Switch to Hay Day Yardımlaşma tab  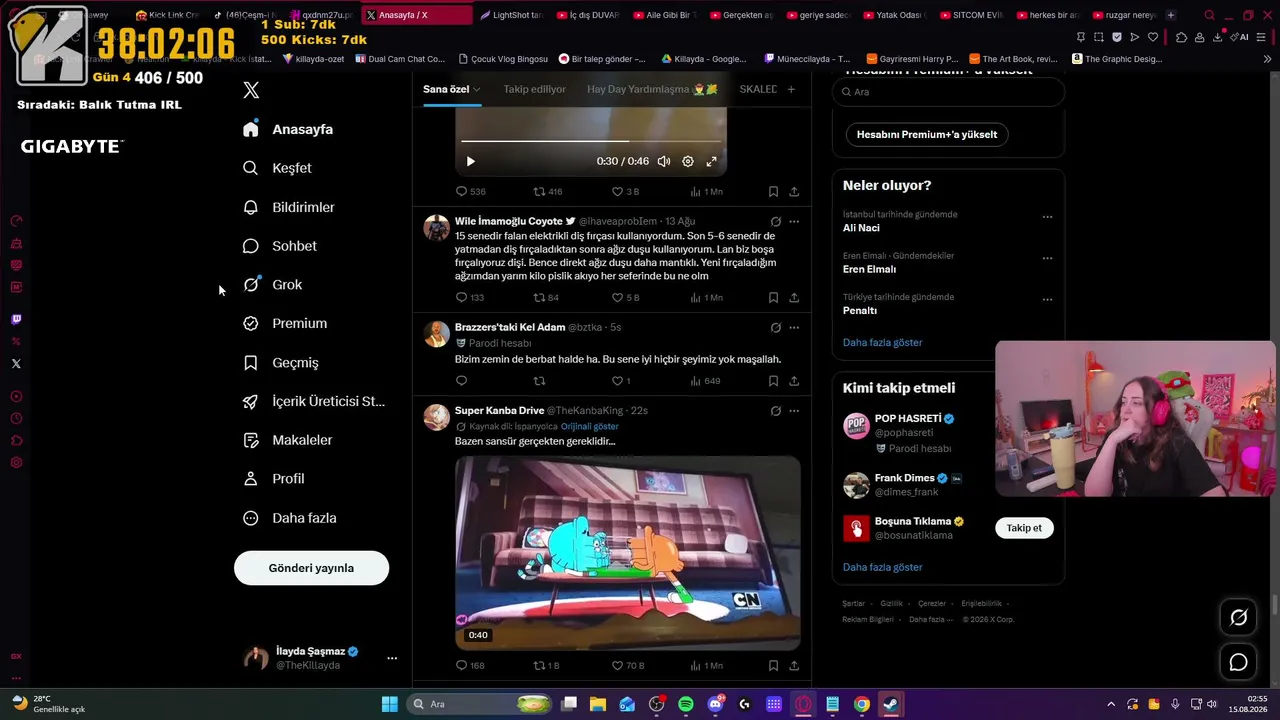point(652,89)
